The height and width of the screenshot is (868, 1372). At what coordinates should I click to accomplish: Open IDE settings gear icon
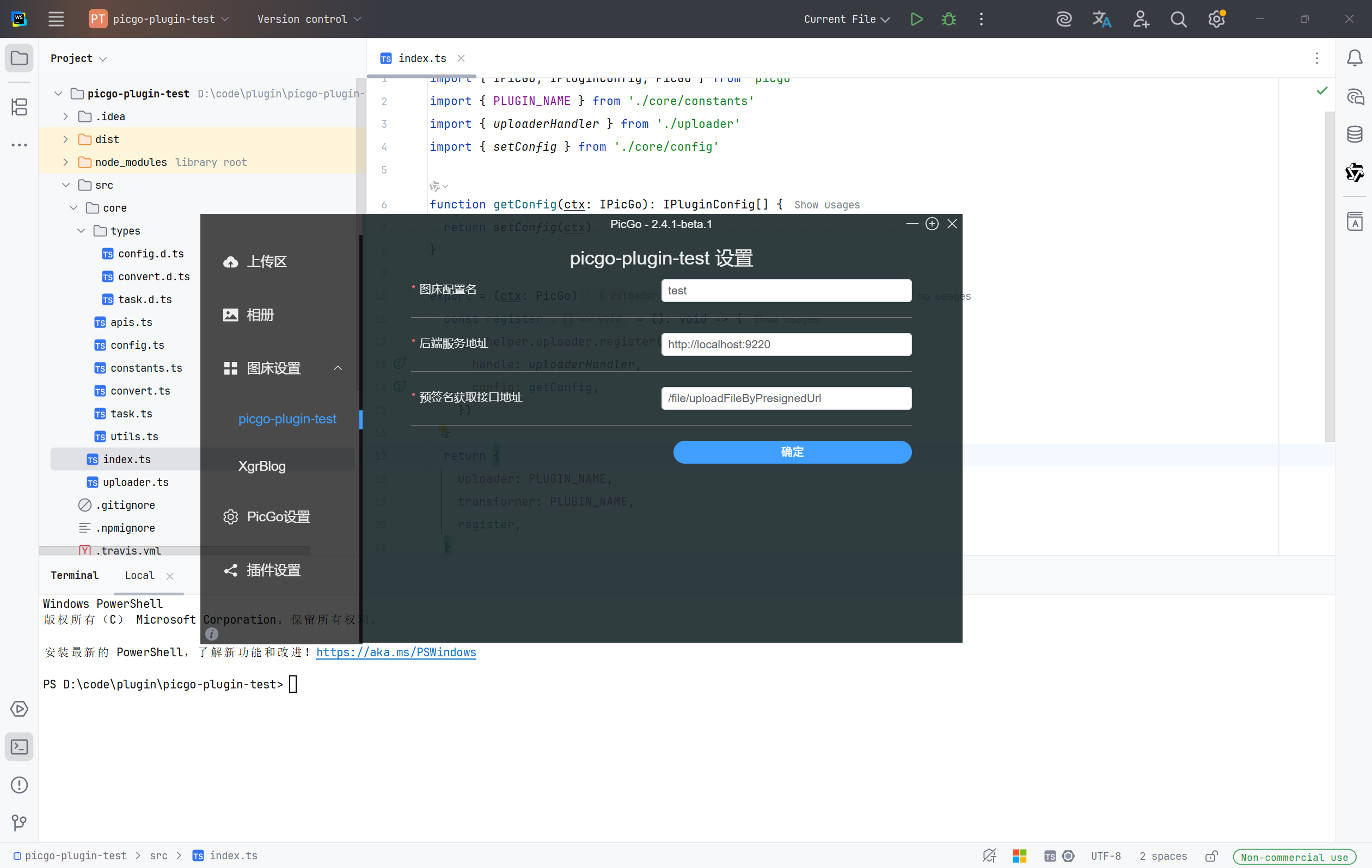point(1216,19)
